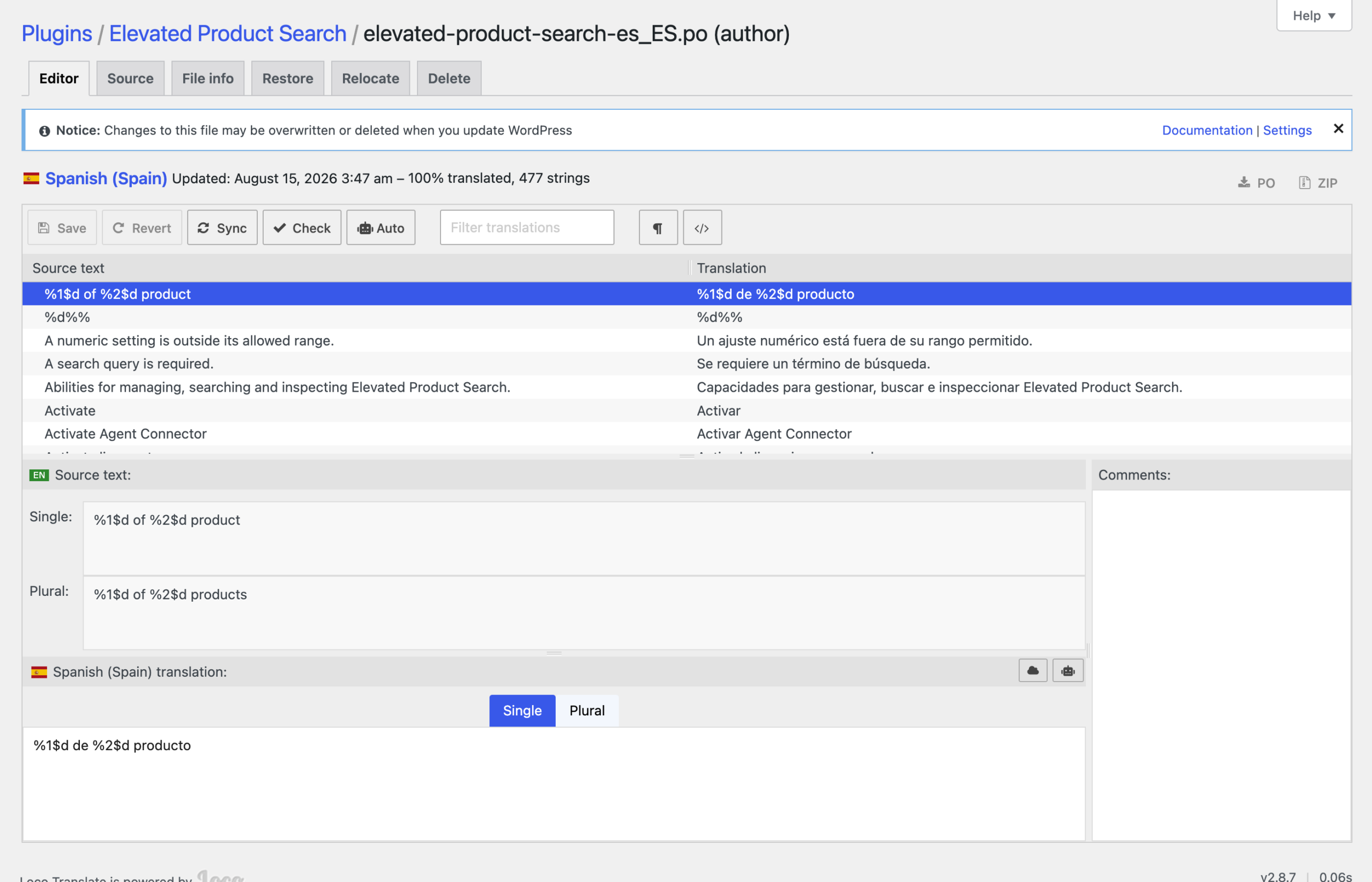Open the Delete tab

(x=449, y=78)
